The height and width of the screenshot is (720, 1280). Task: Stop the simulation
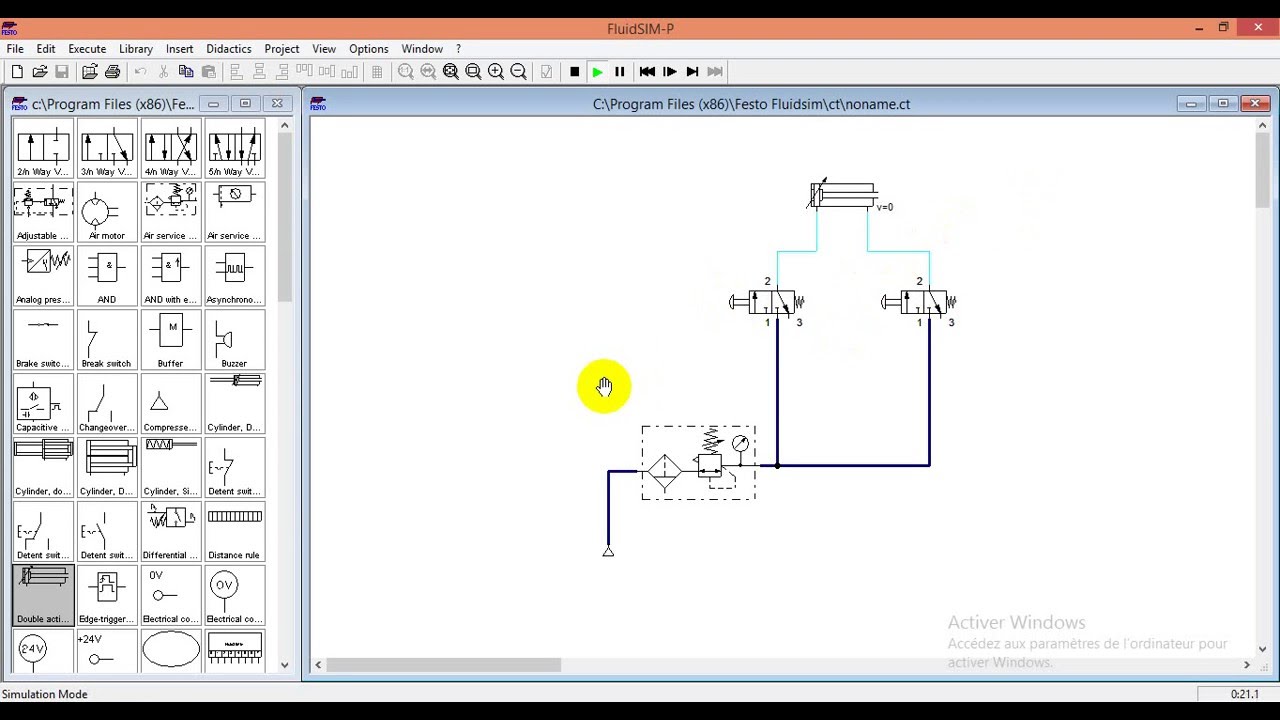(x=574, y=72)
